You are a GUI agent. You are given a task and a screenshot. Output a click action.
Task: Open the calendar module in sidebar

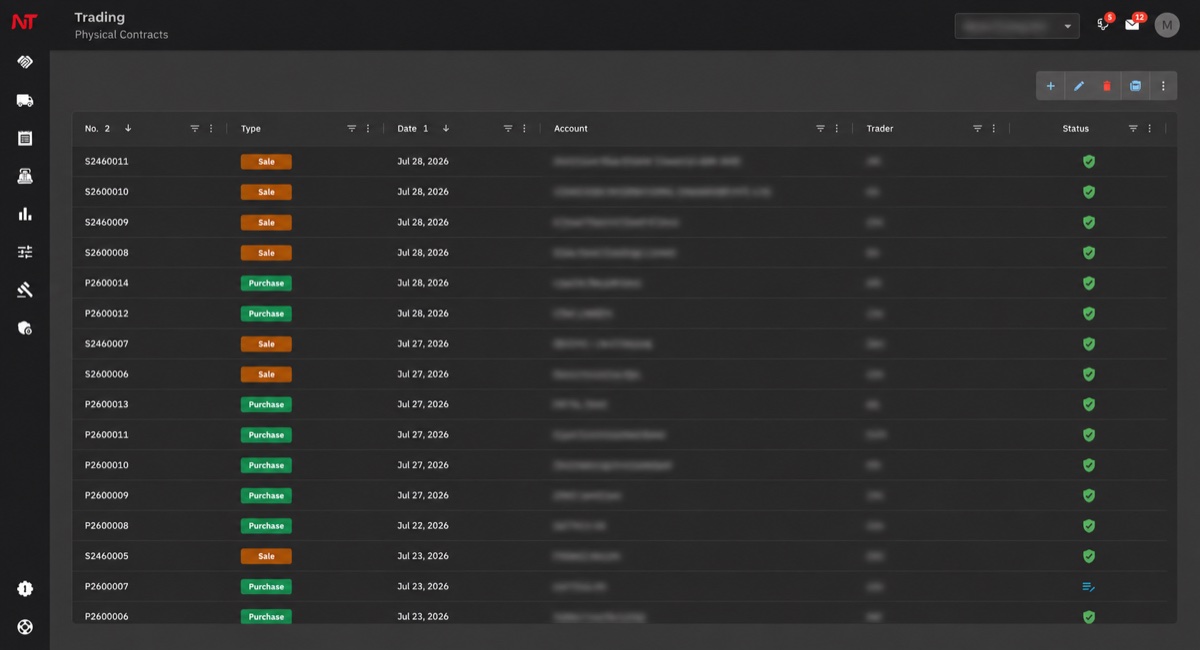tap(25, 138)
